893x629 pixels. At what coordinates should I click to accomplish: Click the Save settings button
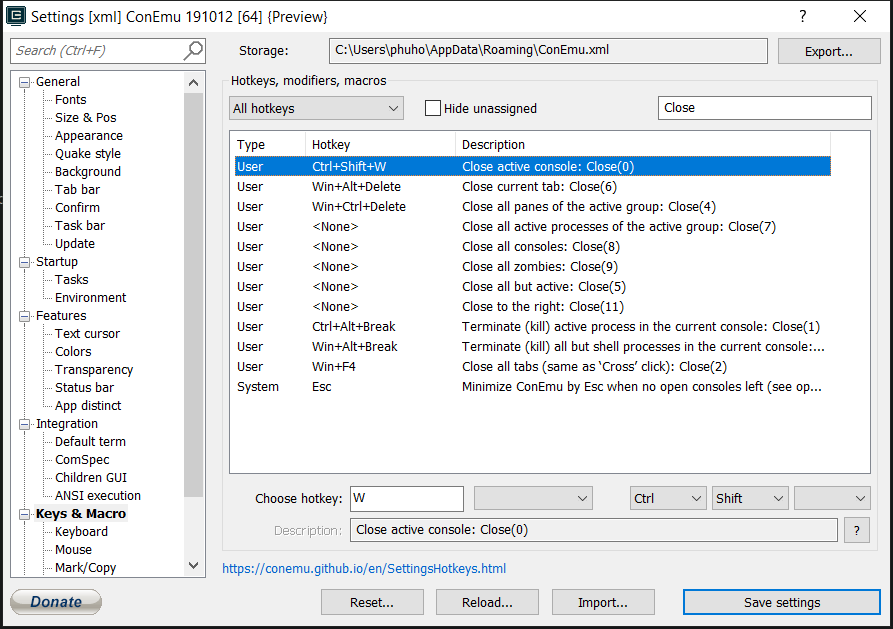coord(781,602)
